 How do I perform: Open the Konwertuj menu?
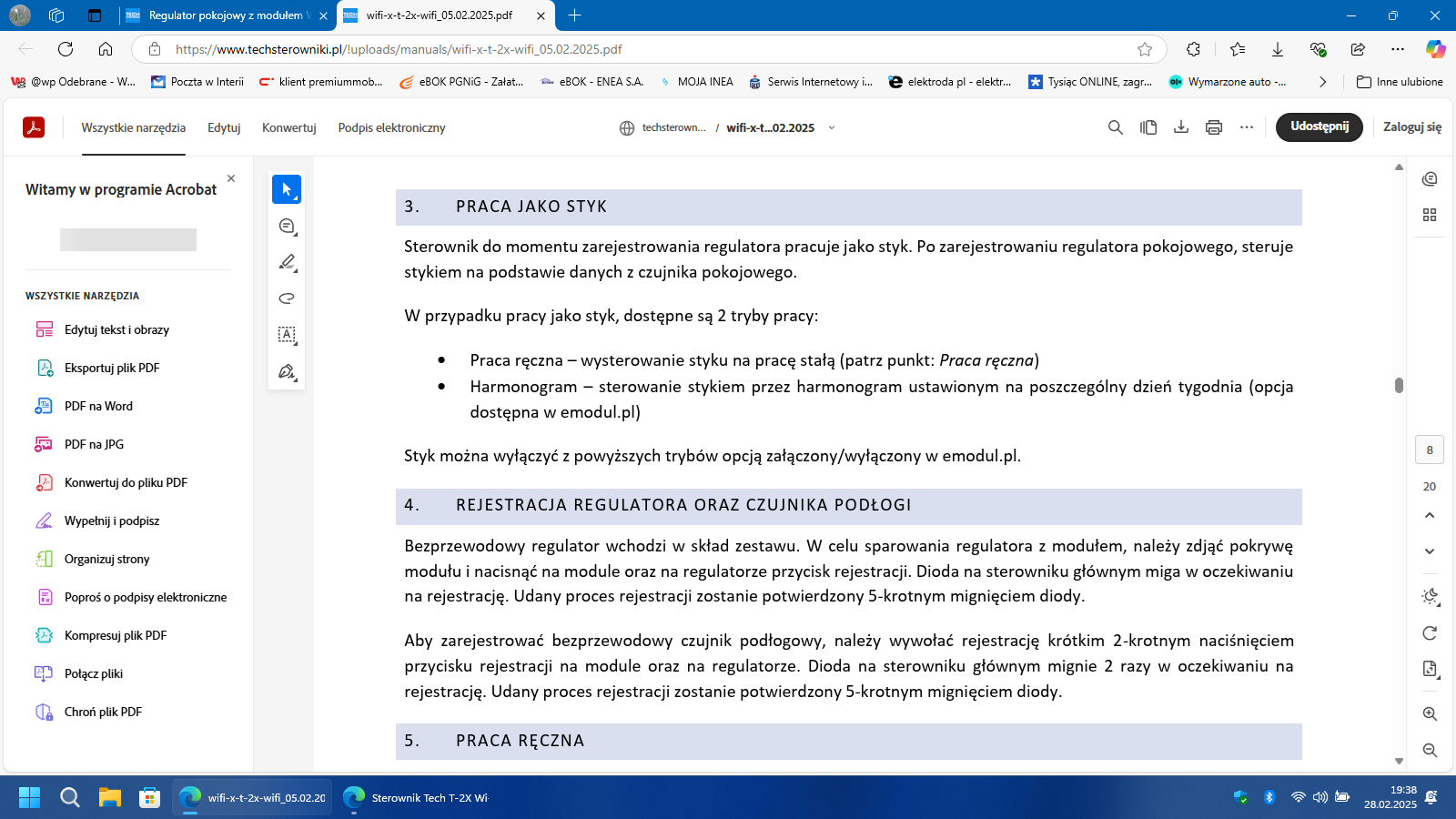pyautogui.click(x=289, y=127)
